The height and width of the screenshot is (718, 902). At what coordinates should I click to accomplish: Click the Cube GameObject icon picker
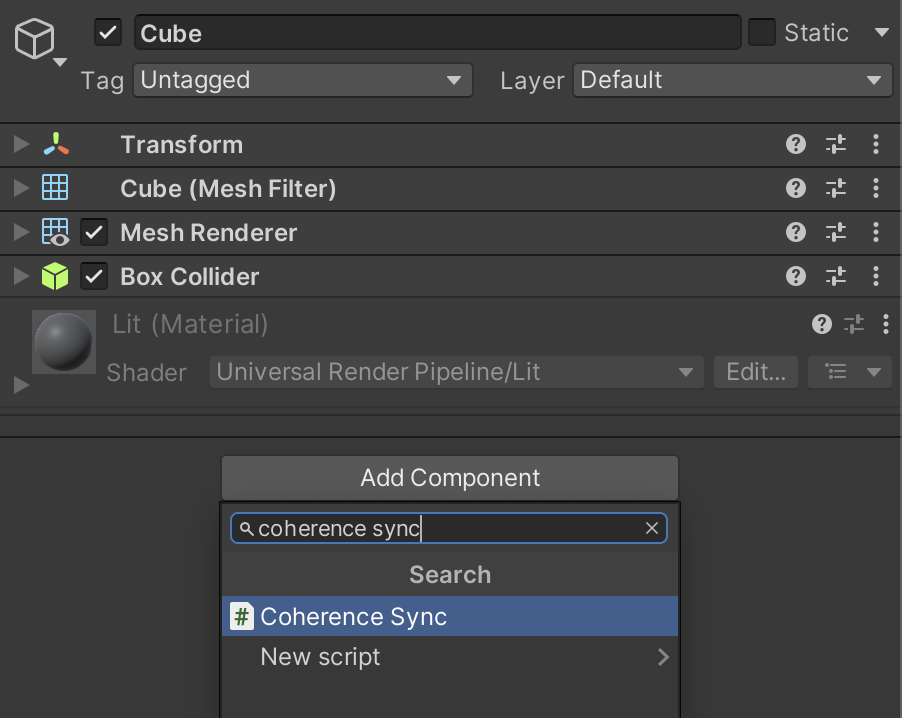click(x=36, y=41)
